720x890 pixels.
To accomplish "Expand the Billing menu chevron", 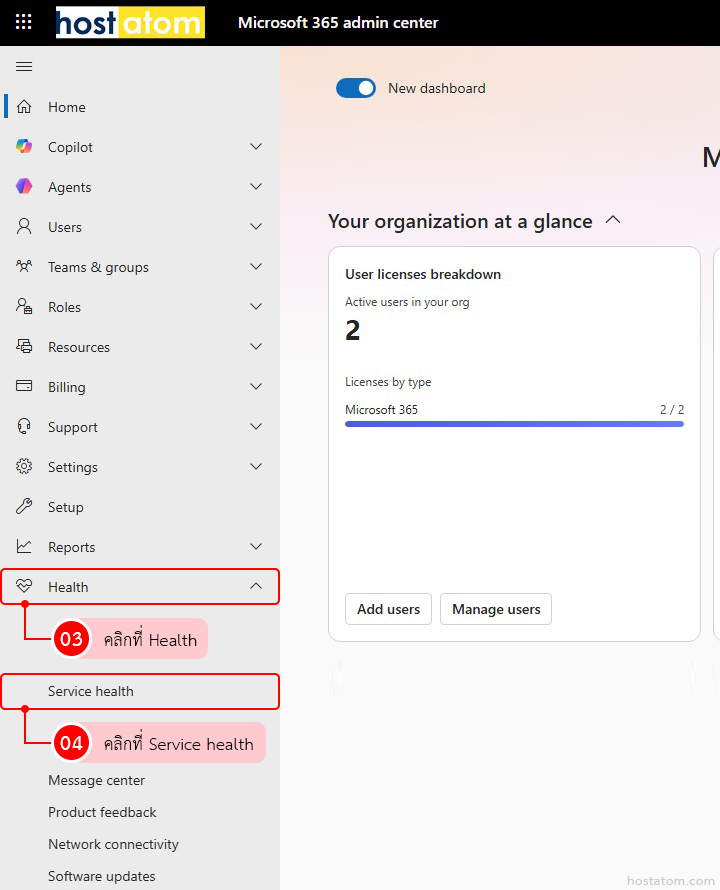I will [x=256, y=386].
